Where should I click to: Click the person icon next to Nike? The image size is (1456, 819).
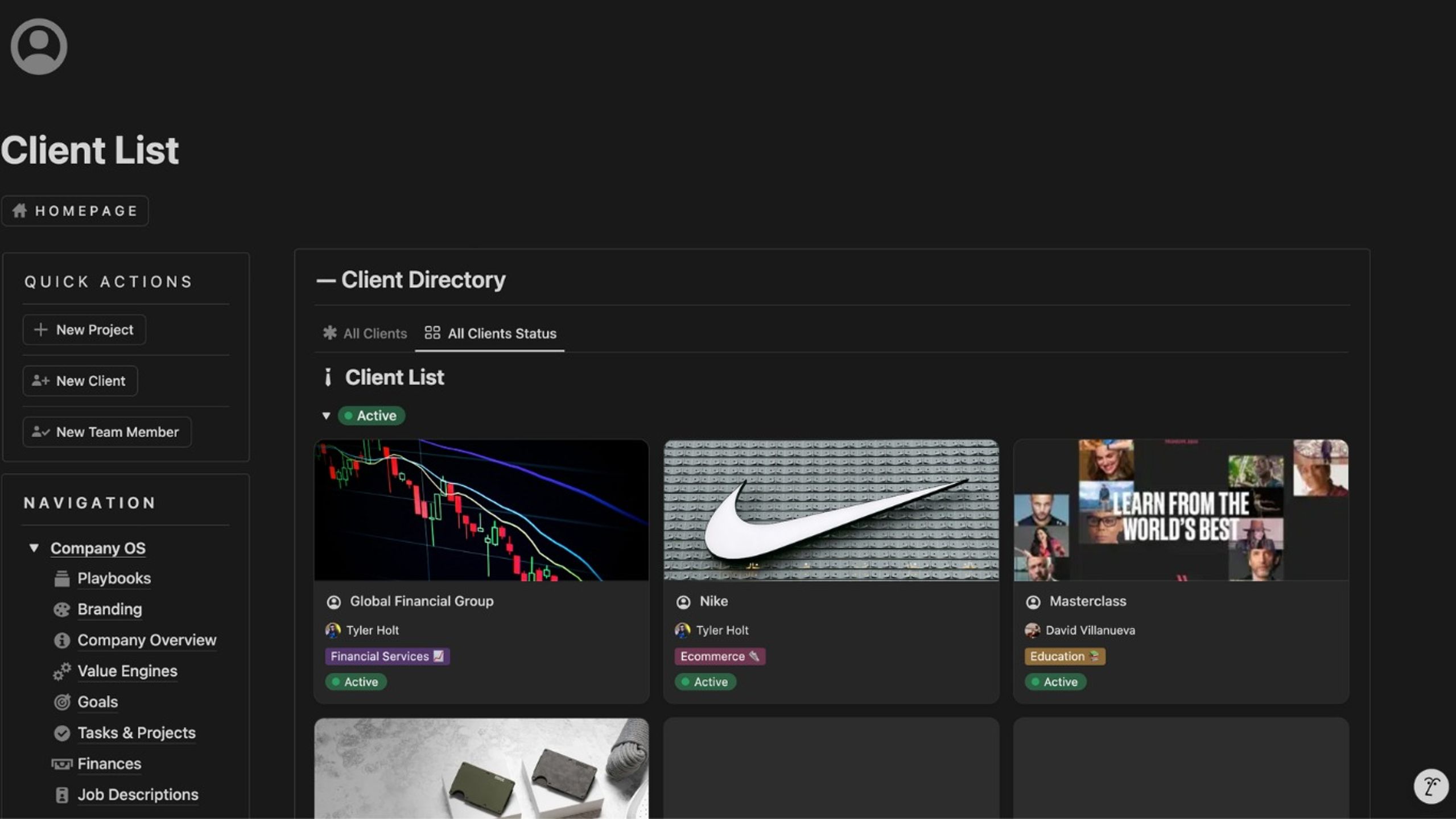point(683,602)
